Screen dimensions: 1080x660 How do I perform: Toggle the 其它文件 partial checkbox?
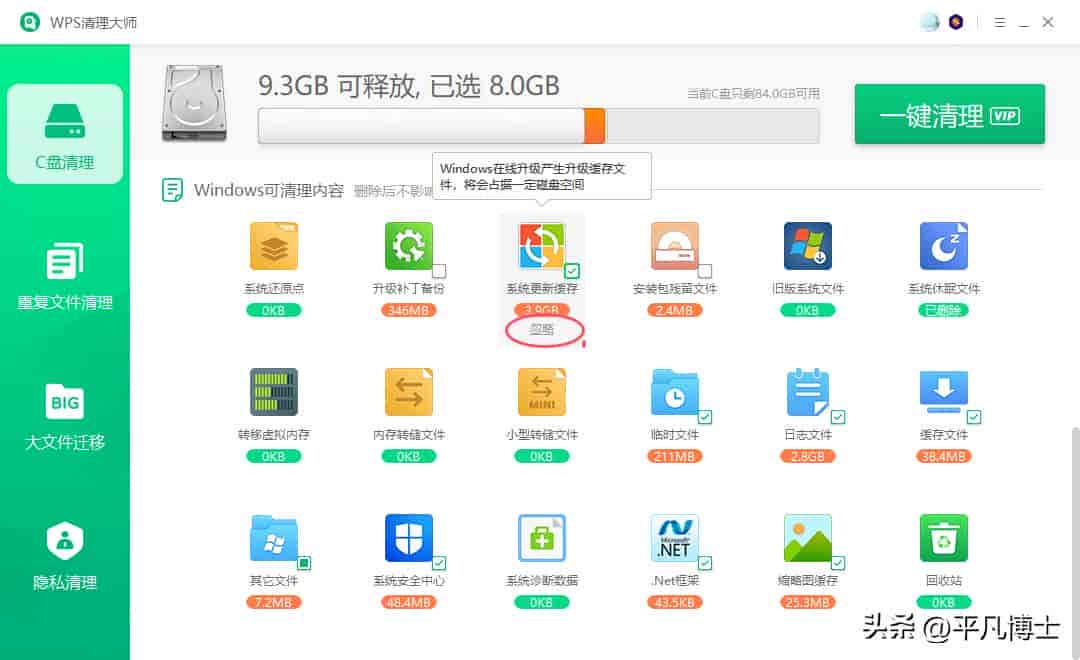point(304,563)
